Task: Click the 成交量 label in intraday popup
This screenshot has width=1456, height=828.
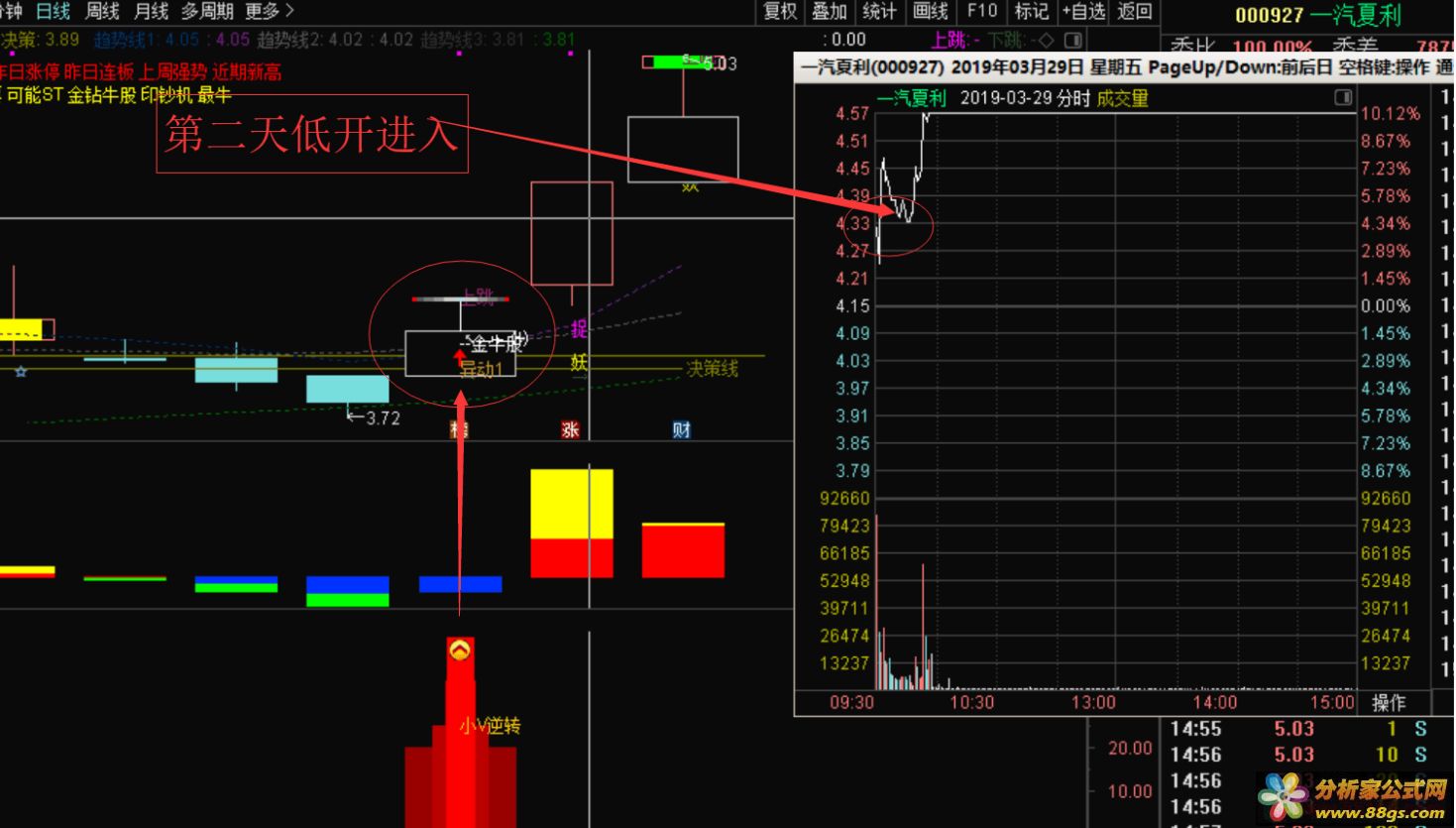Action: pyautogui.click(x=1122, y=98)
